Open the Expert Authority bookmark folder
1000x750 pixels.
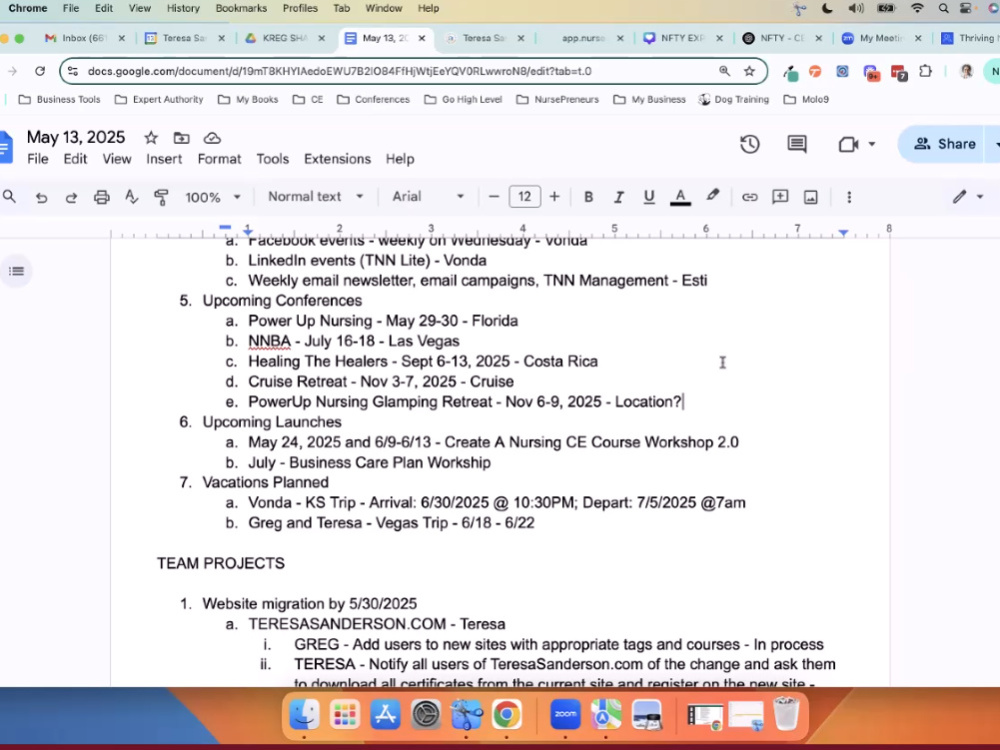159,99
